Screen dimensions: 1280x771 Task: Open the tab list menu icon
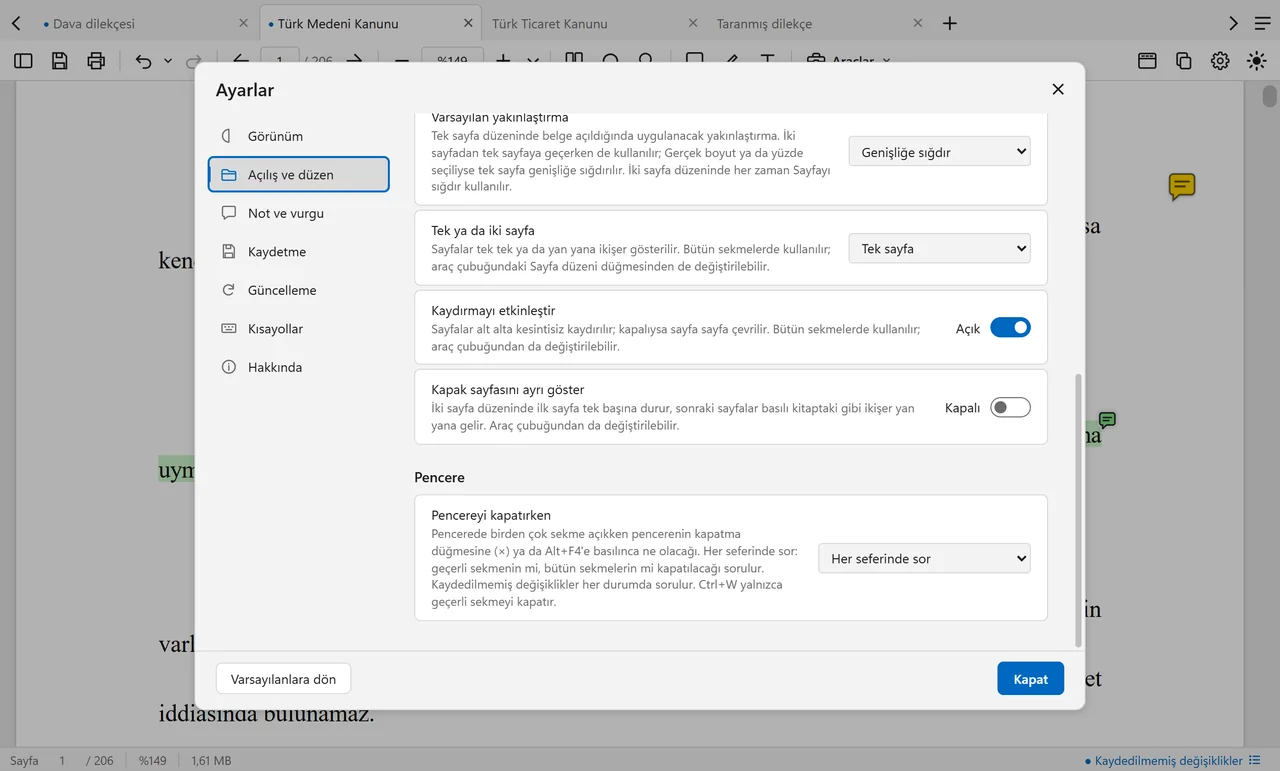[x=1262, y=23]
